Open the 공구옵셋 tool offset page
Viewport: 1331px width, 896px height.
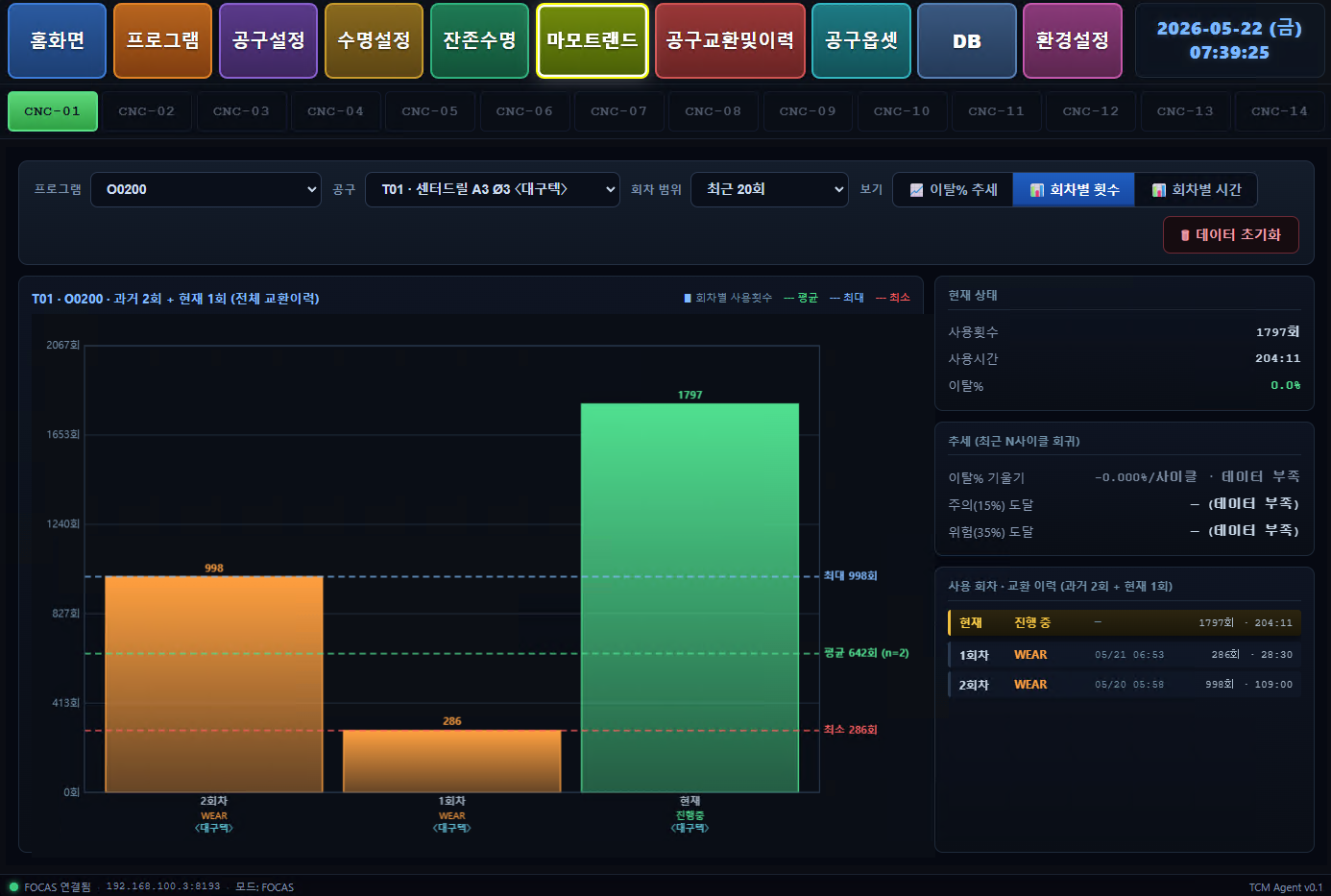click(861, 40)
